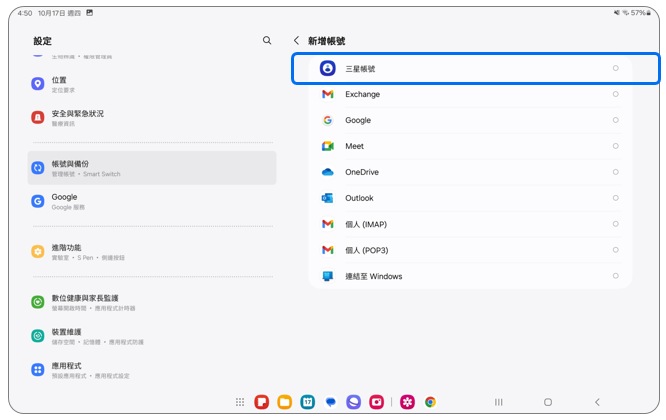Choose 個人 (IMAP) email account

pos(470,224)
